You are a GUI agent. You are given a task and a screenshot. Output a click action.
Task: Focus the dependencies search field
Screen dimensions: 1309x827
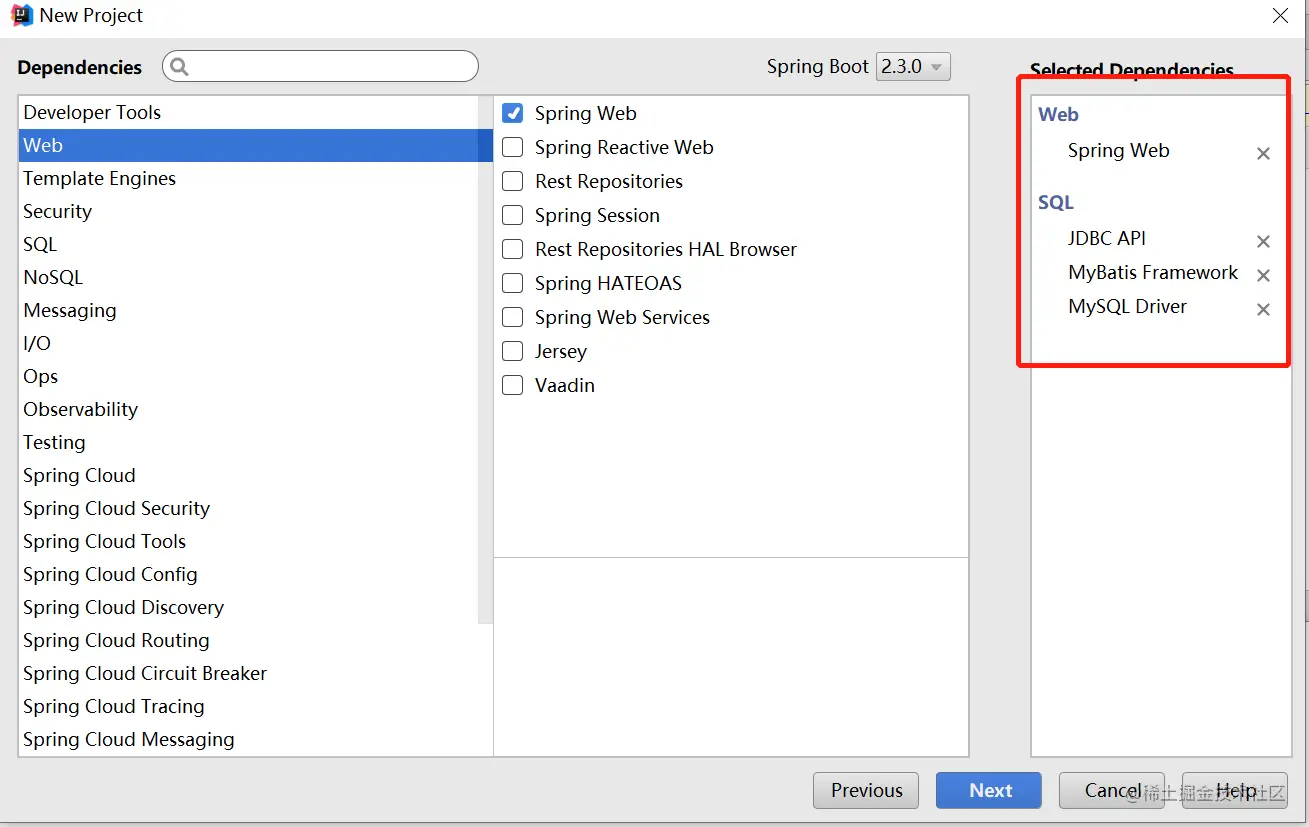point(320,67)
